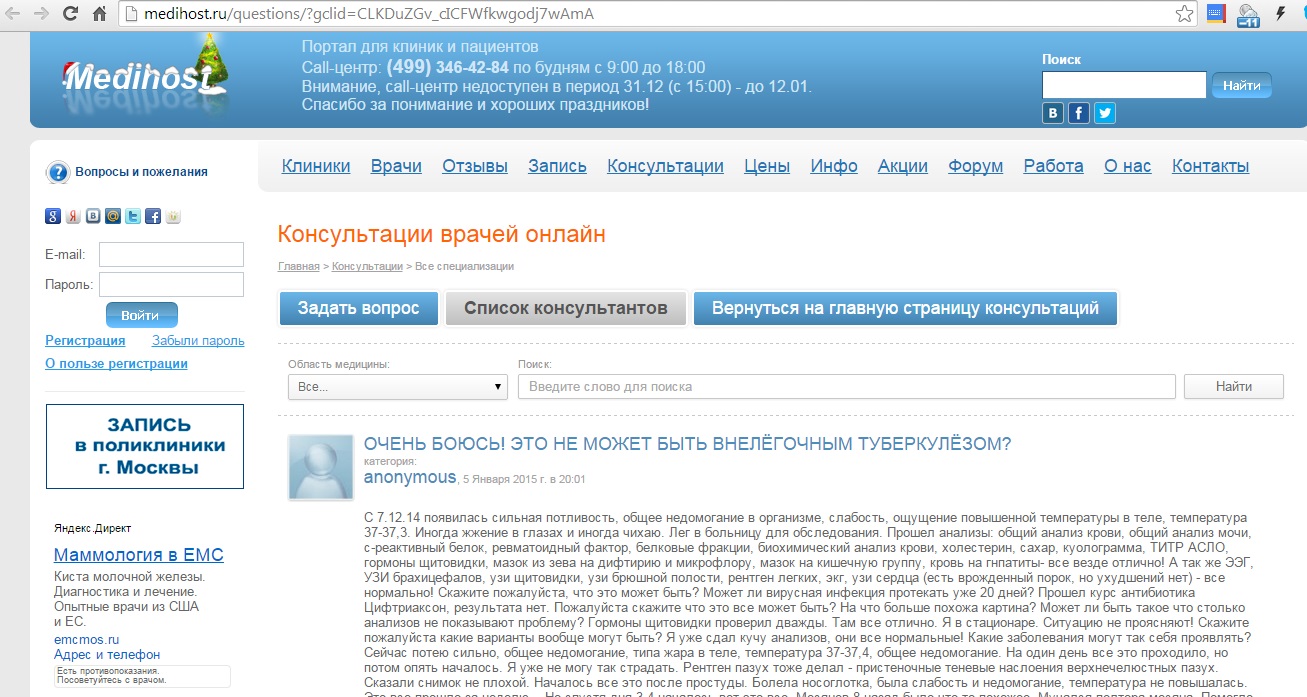Click the Вопросы и пожелания link
Screen dimensions: 1307x697
click(x=142, y=172)
